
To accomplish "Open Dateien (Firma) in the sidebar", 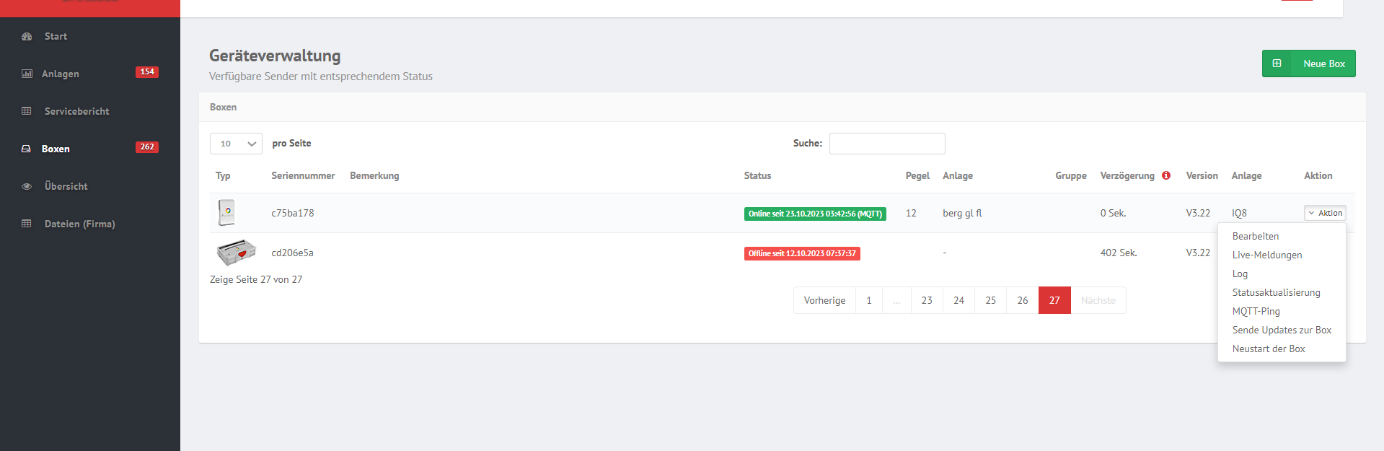I will click(80, 224).
